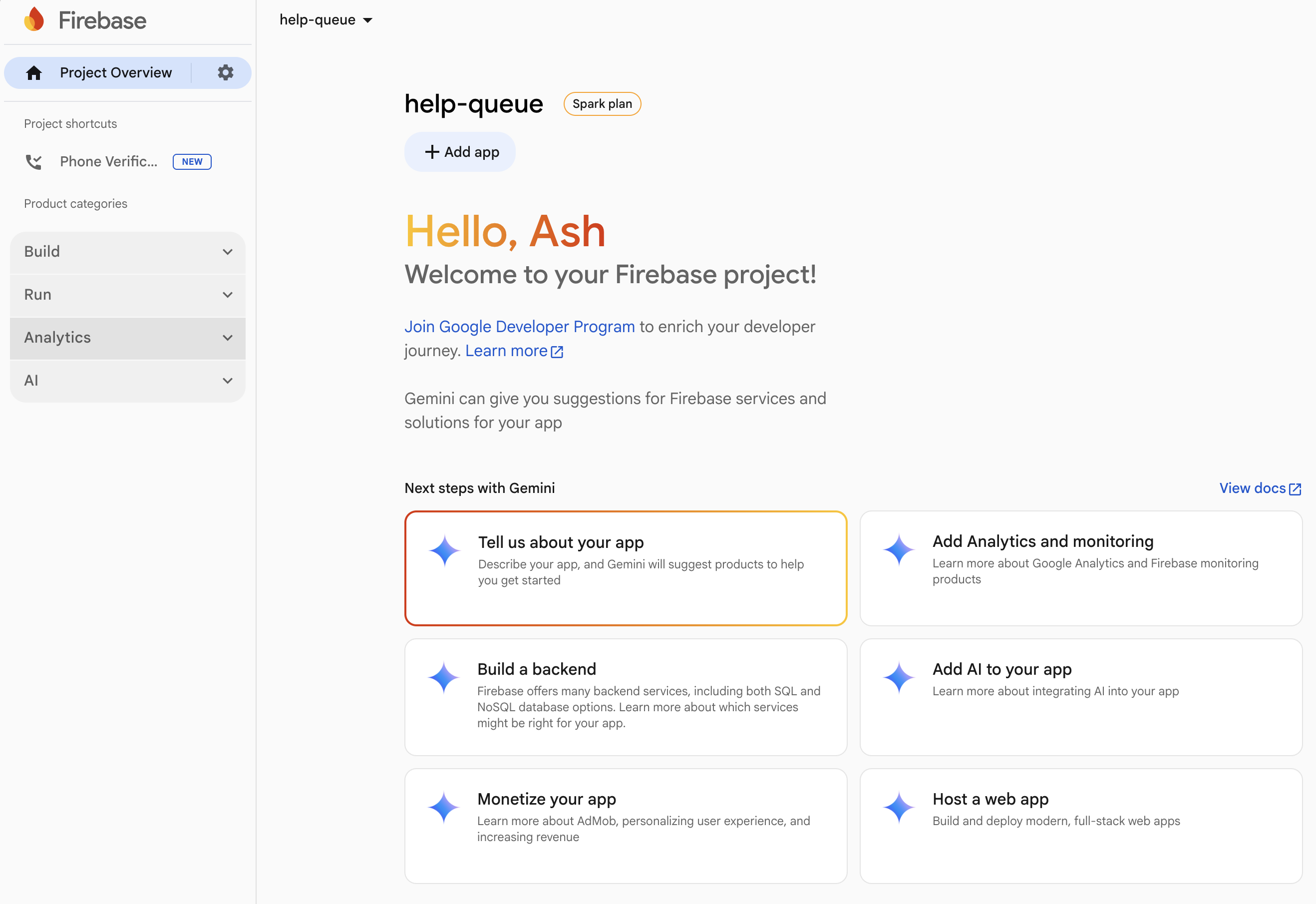Select the Monetize your app card
Screen dimensions: 1316x904
tap(625, 826)
